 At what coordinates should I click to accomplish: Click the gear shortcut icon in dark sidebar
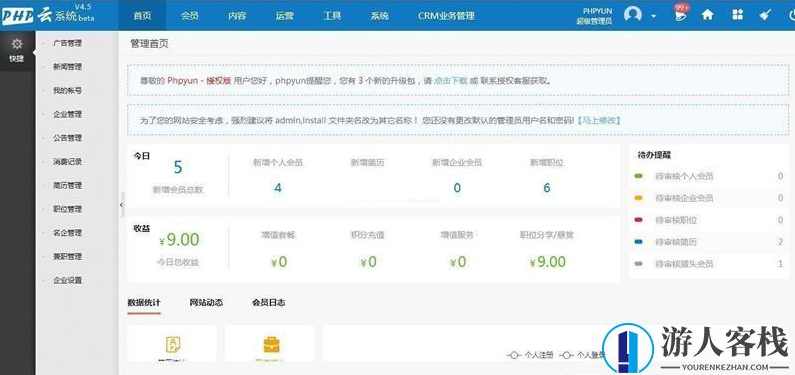17,44
